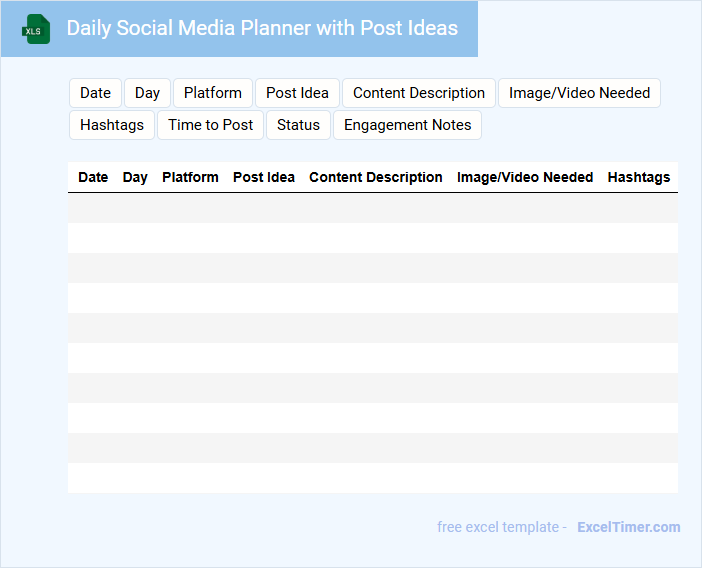Click the Hashtags table column header
The height and width of the screenshot is (568, 702).
[x=639, y=177]
